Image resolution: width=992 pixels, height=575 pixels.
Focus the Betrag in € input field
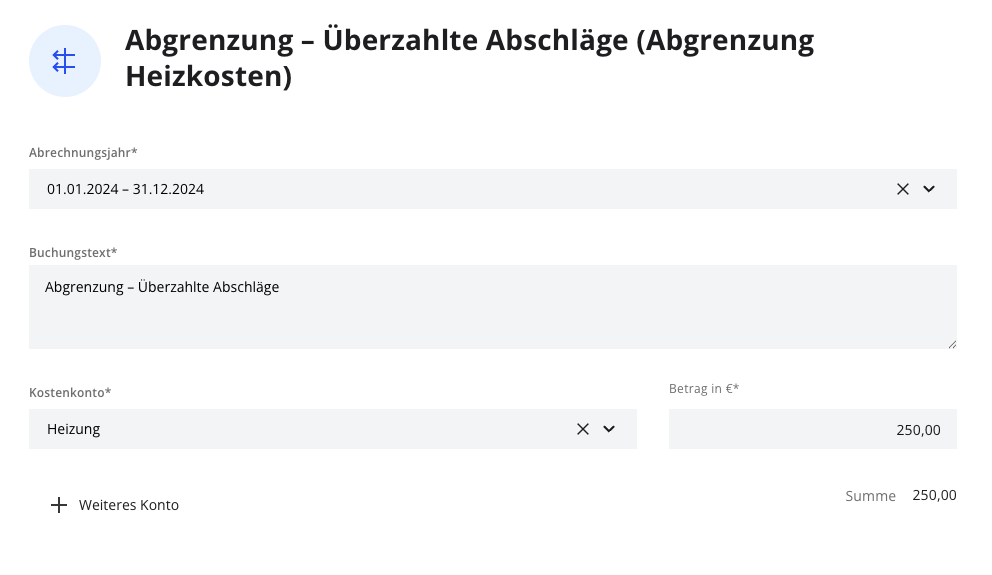coord(812,429)
